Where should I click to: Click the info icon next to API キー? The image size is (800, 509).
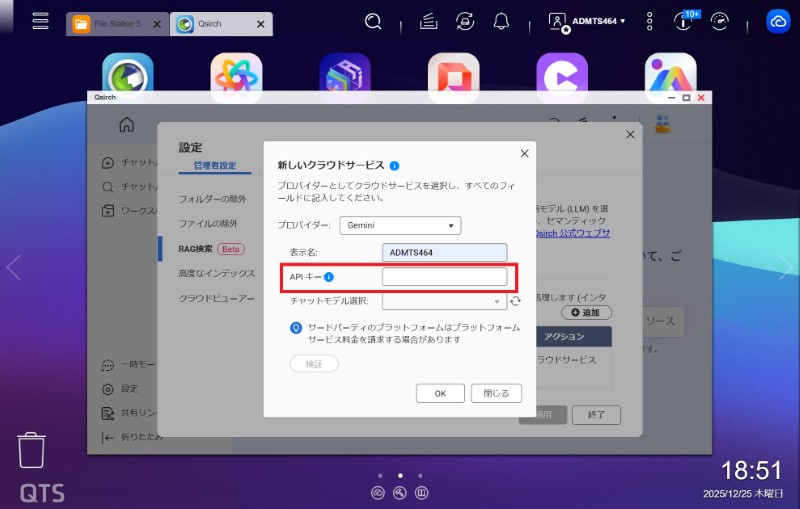pos(329,277)
